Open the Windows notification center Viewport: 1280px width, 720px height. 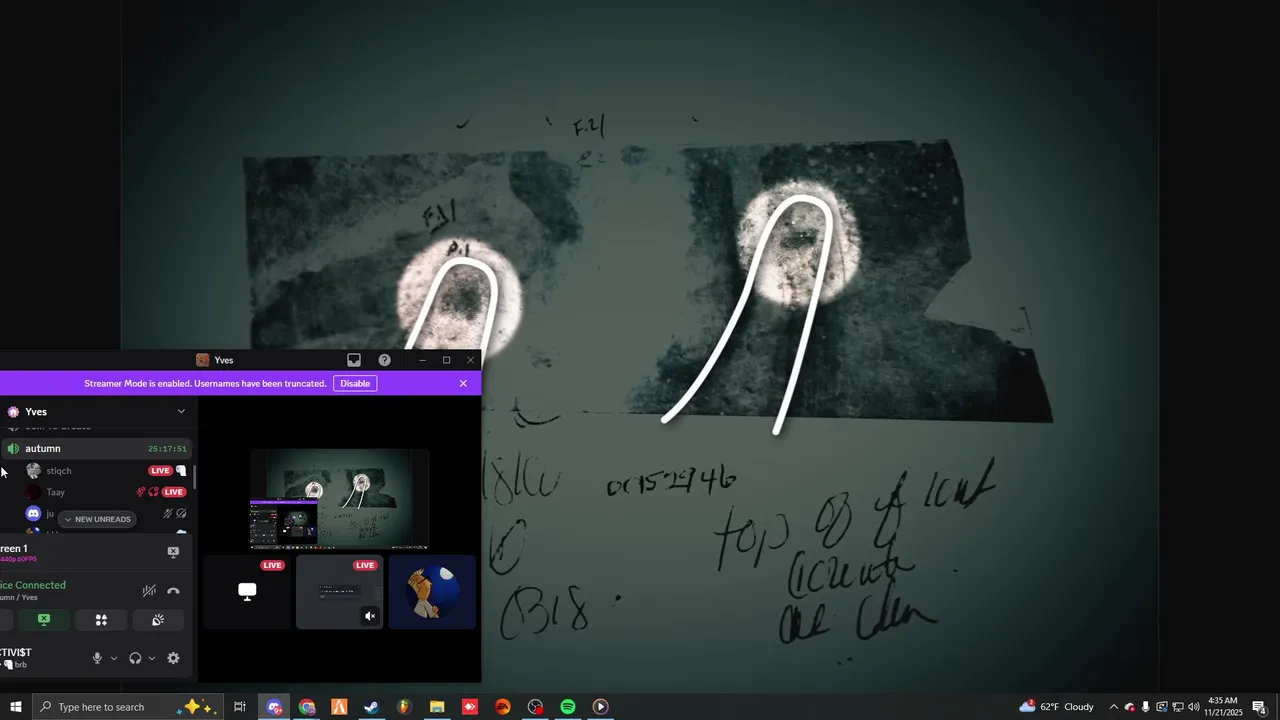click(1260, 707)
